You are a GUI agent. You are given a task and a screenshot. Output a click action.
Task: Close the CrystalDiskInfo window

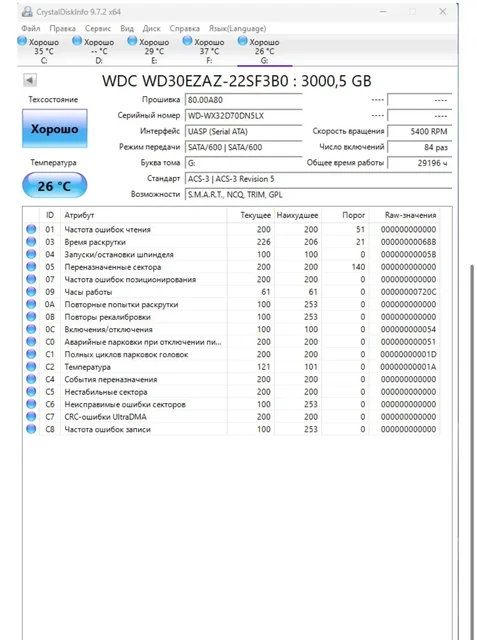443,11
